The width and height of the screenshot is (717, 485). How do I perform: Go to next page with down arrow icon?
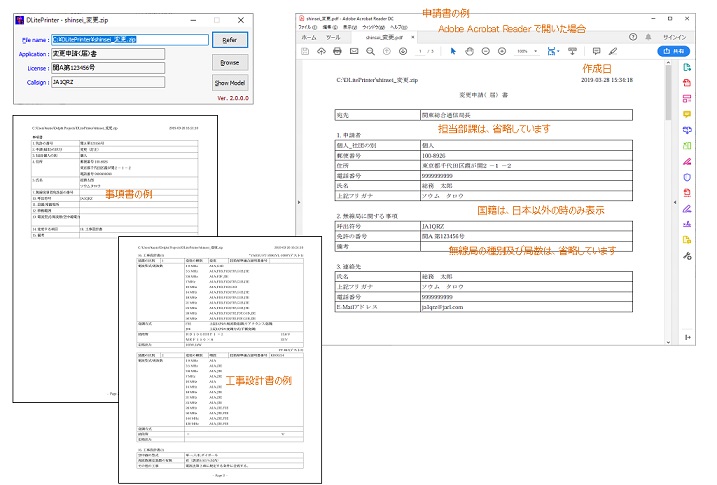click(x=403, y=51)
